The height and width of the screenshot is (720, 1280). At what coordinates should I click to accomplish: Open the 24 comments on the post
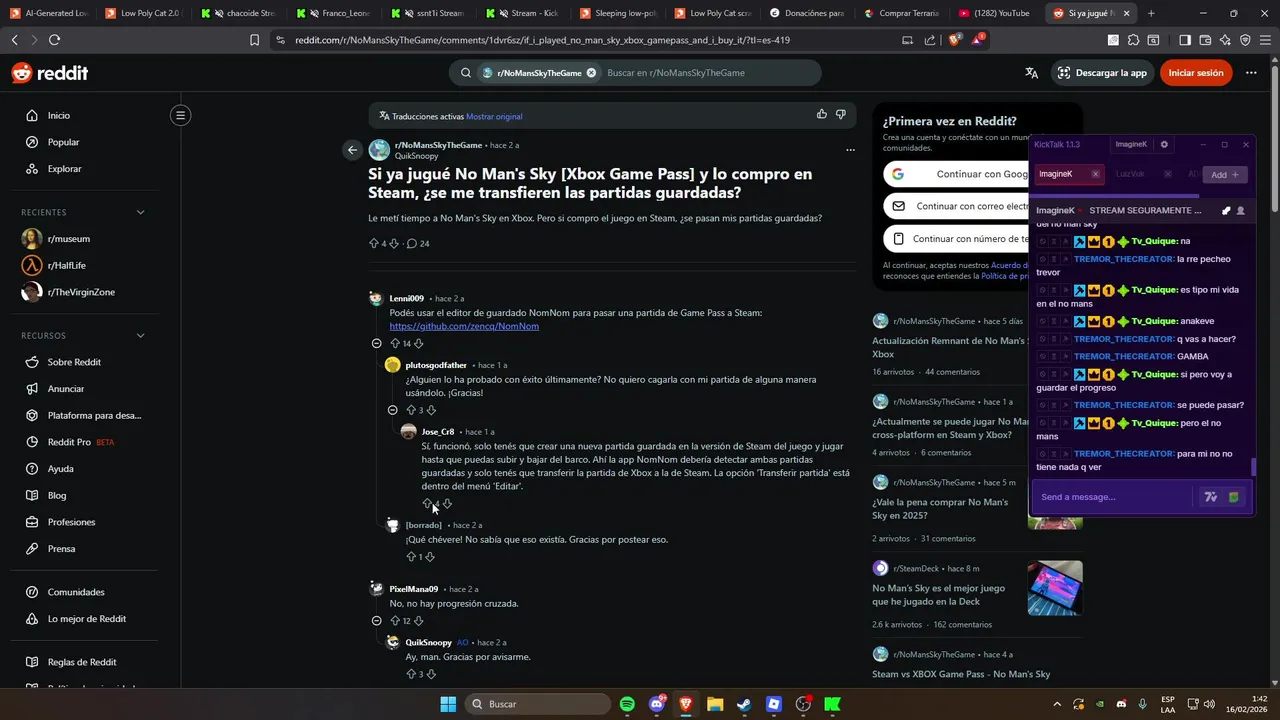pyautogui.click(x=418, y=244)
